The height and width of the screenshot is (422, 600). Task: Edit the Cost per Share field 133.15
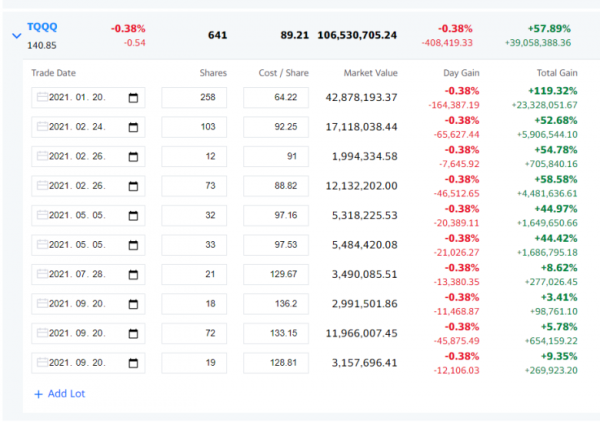pyautogui.click(x=276, y=333)
